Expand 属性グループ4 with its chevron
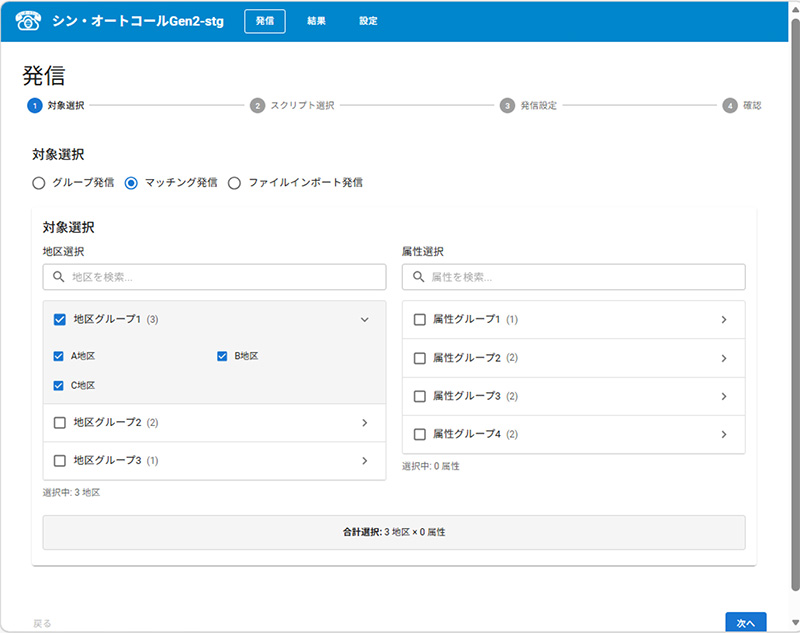 point(724,434)
